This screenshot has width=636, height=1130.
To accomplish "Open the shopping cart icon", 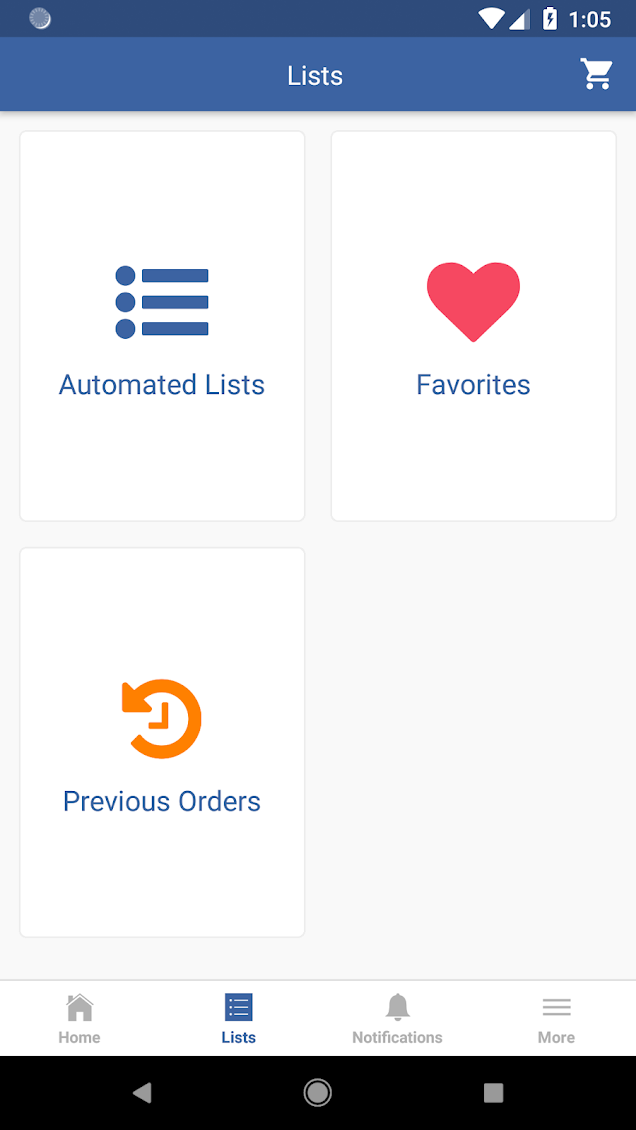I will click(x=597, y=74).
